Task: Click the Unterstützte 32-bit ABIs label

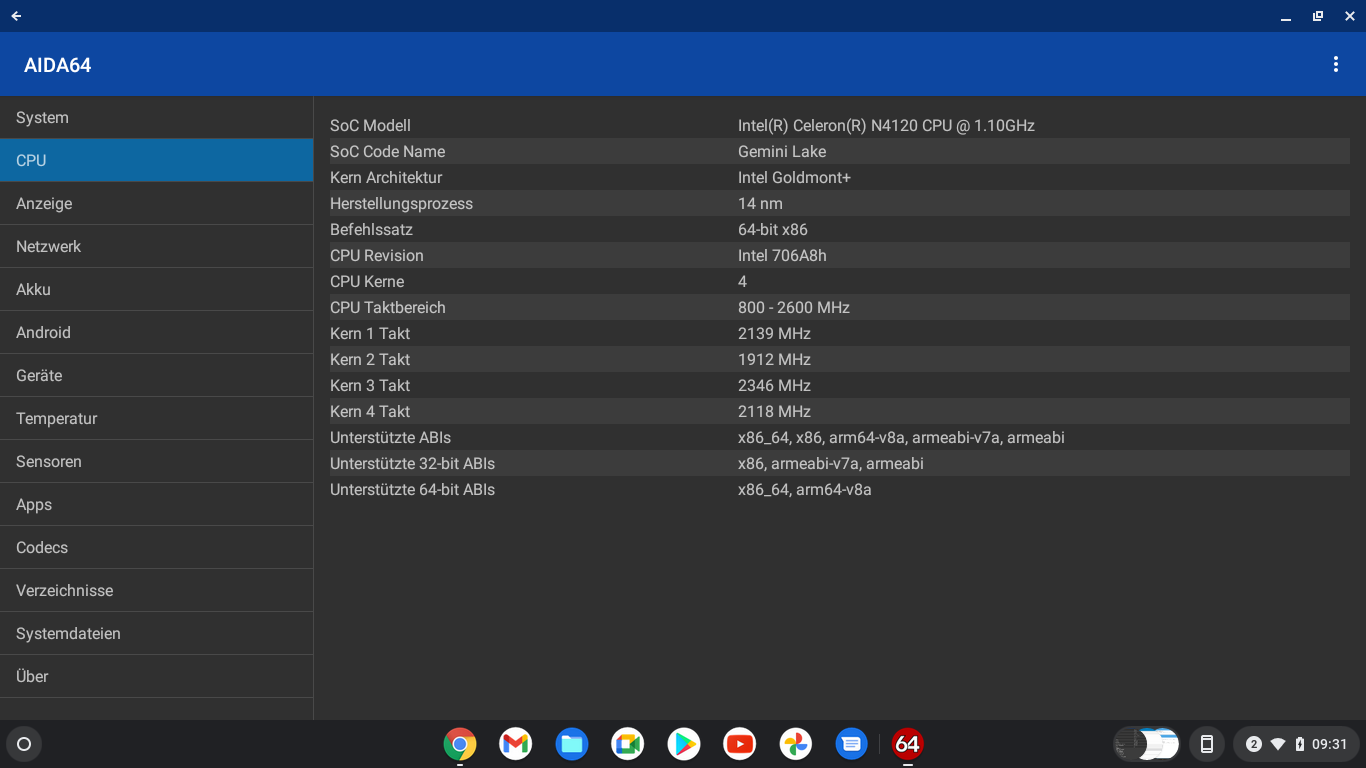Action: (x=412, y=463)
